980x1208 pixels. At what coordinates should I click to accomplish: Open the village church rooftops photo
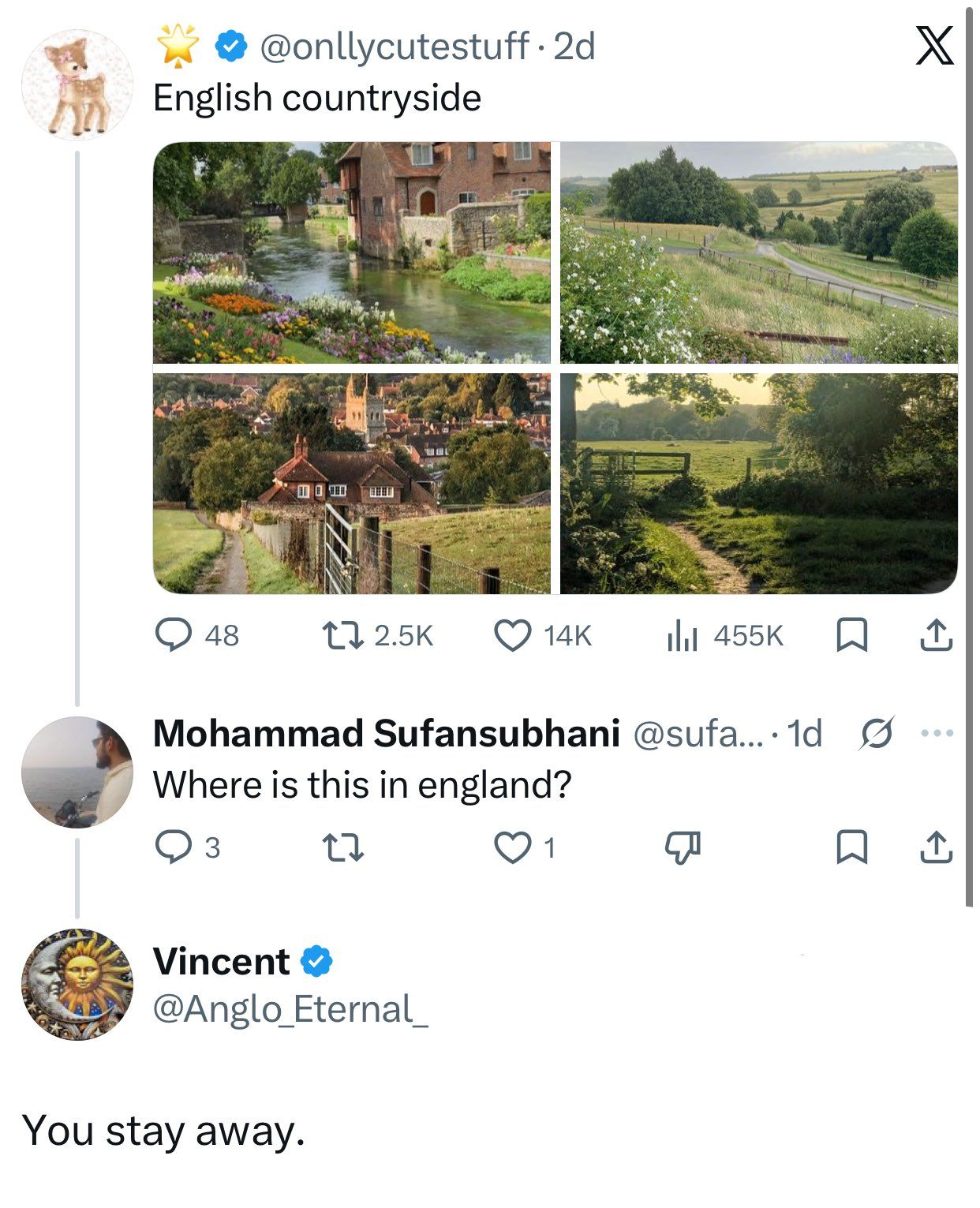[351, 483]
